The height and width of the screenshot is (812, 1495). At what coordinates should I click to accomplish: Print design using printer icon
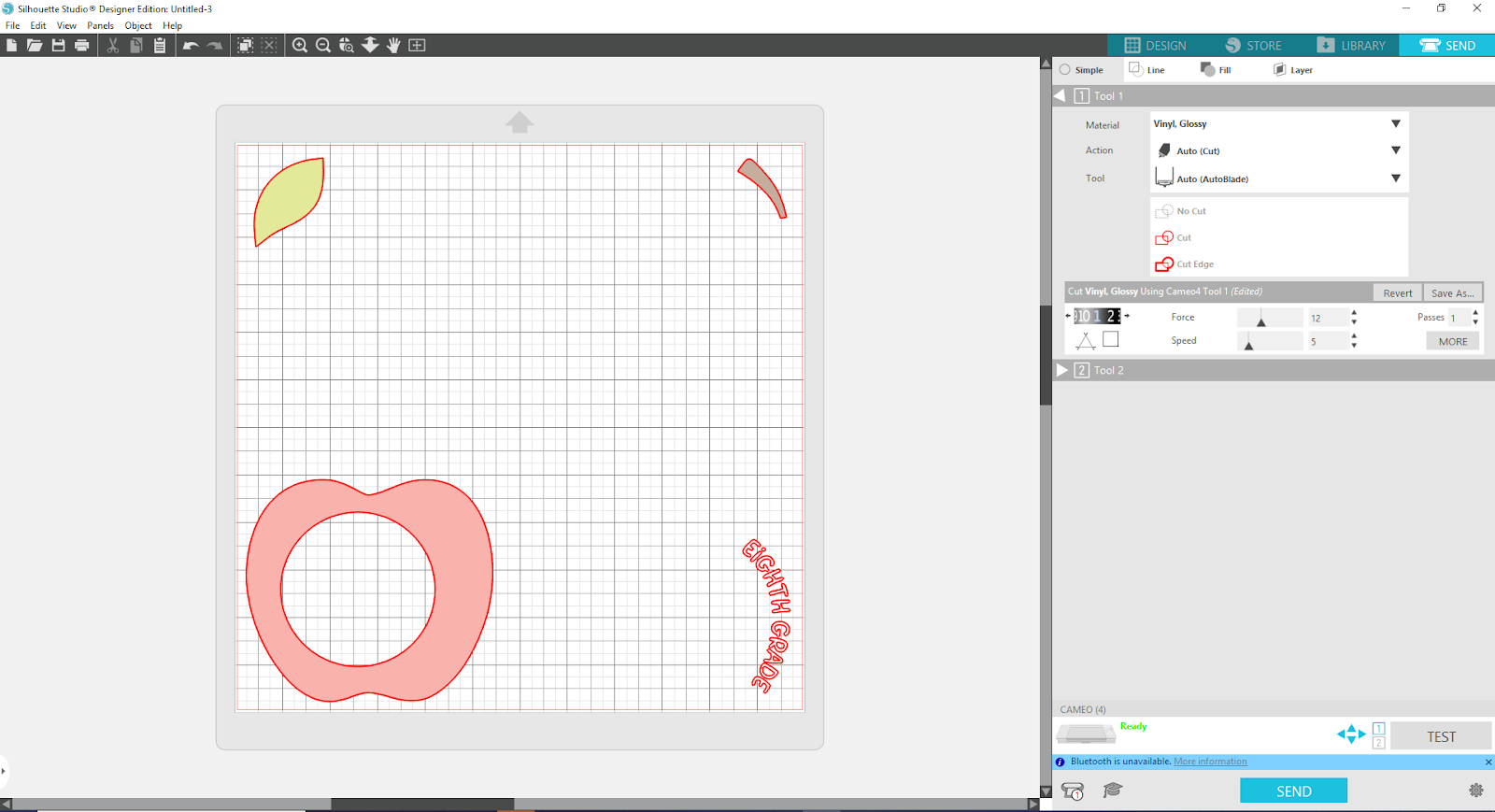tap(82, 45)
